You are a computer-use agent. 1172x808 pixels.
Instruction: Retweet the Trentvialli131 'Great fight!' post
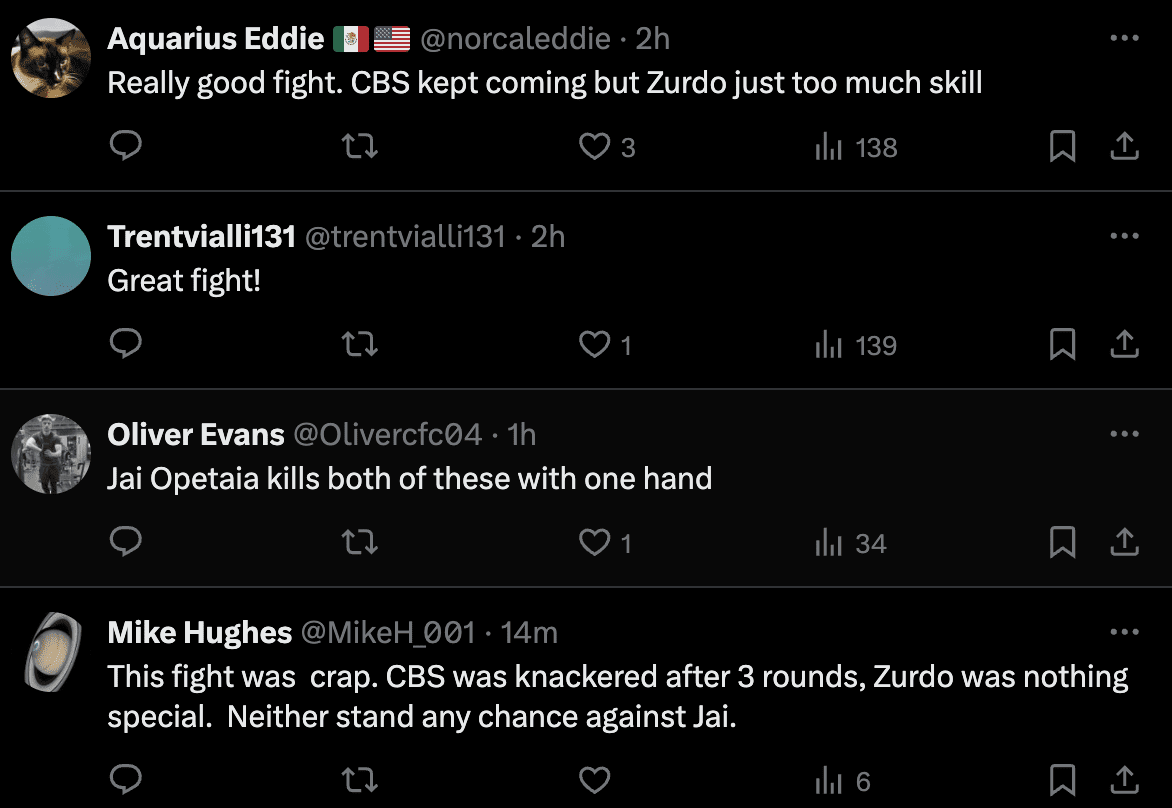coord(360,345)
